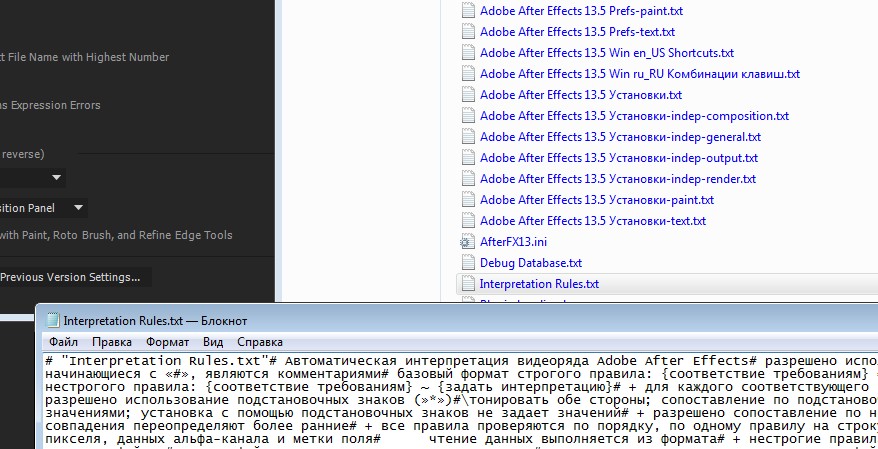Open the Справка menu in Notepad
Image resolution: width=878 pixels, height=449 pixels.
[260, 342]
